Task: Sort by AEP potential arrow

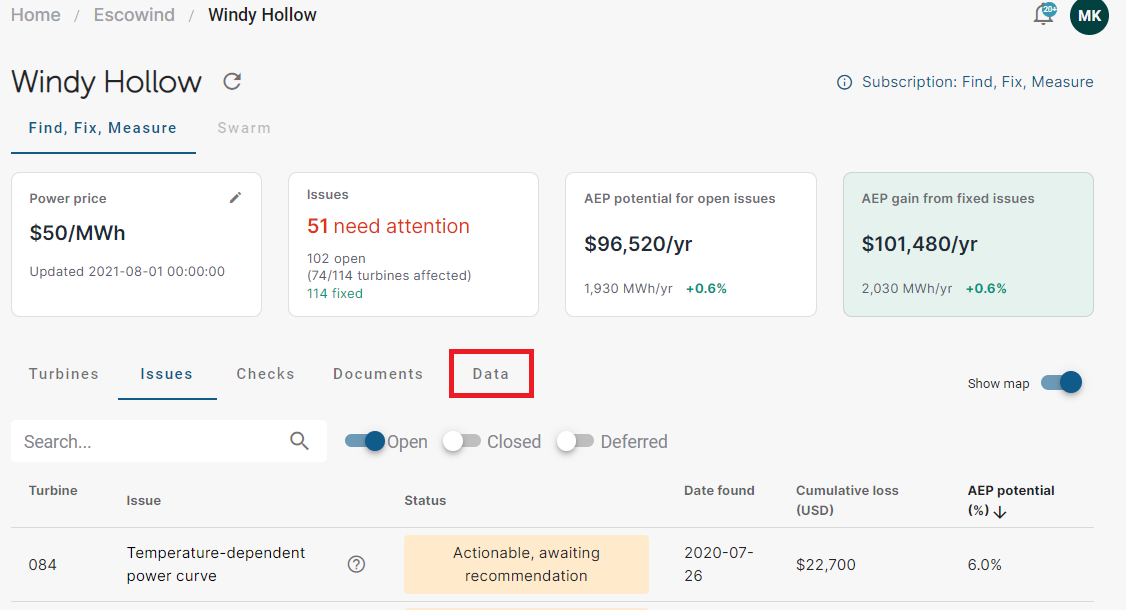Action: [1000, 512]
